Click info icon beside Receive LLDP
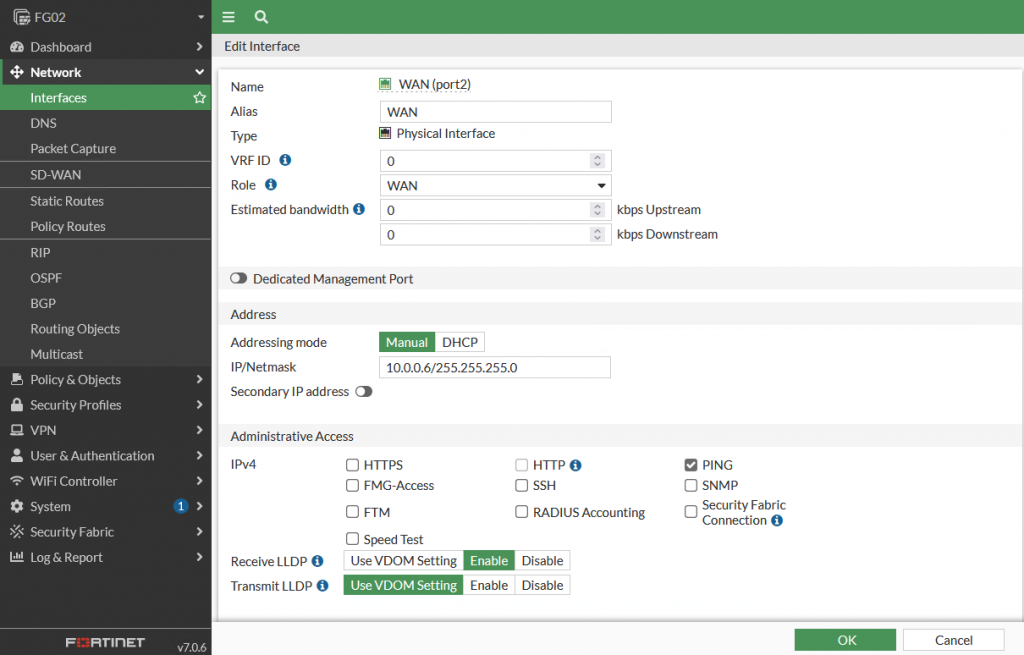 tap(318, 561)
